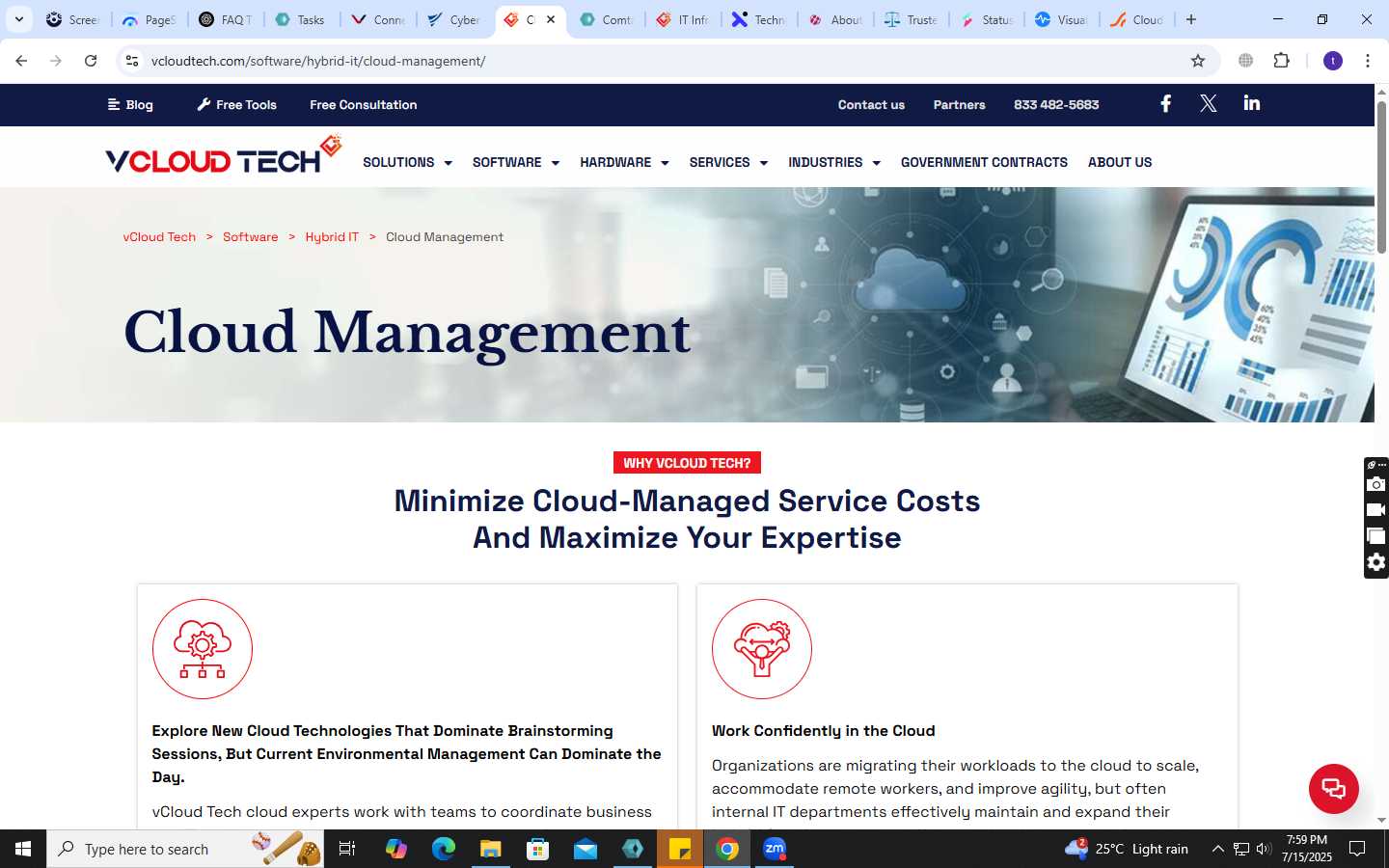The image size is (1389, 868).
Task: Open Chrome profile avatar
Action: (x=1333, y=61)
